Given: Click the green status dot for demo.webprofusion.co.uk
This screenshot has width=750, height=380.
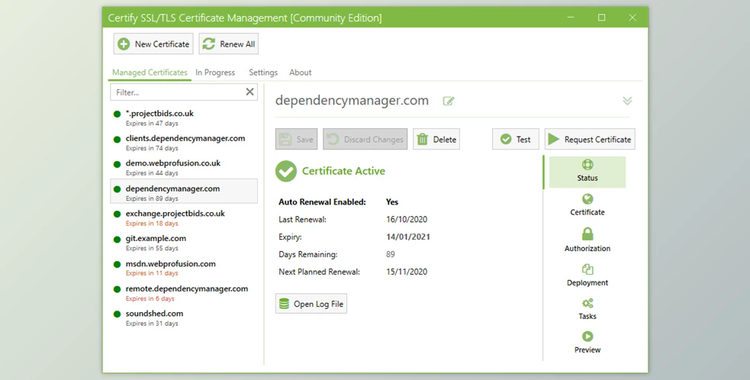Looking at the screenshot, I should (117, 164).
